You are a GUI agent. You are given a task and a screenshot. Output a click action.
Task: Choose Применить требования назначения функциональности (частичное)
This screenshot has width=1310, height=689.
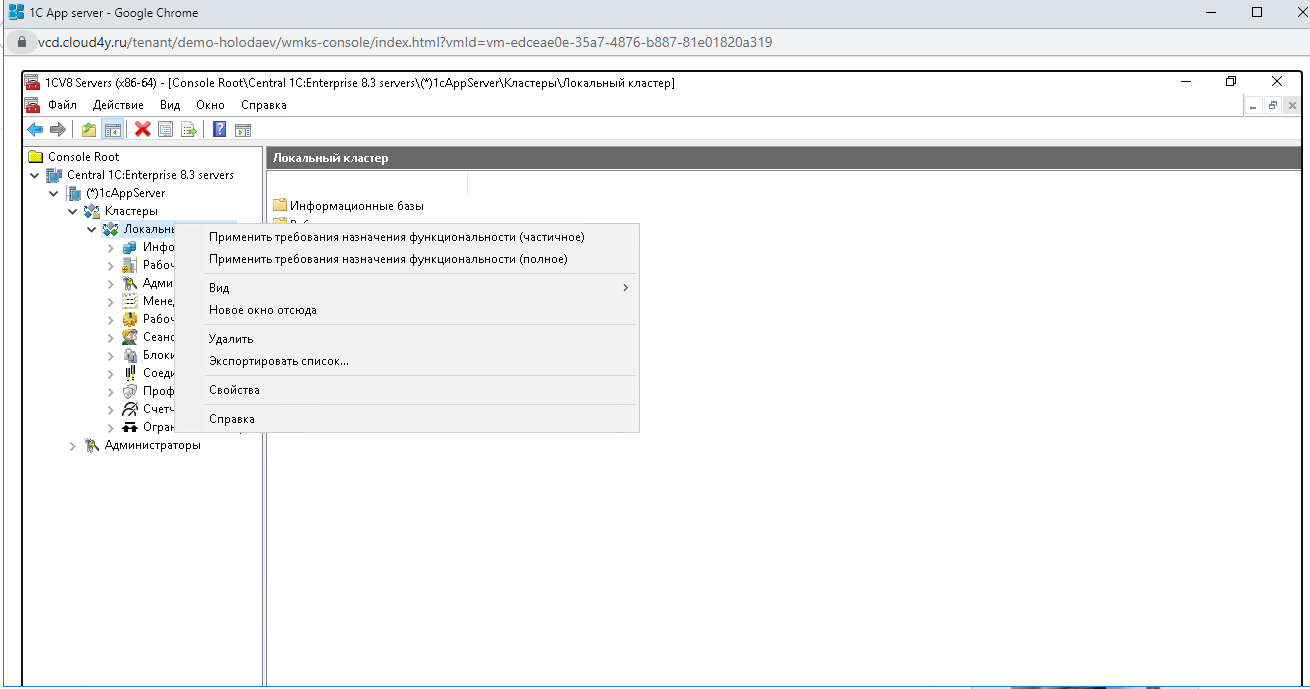pyautogui.click(x=406, y=237)
